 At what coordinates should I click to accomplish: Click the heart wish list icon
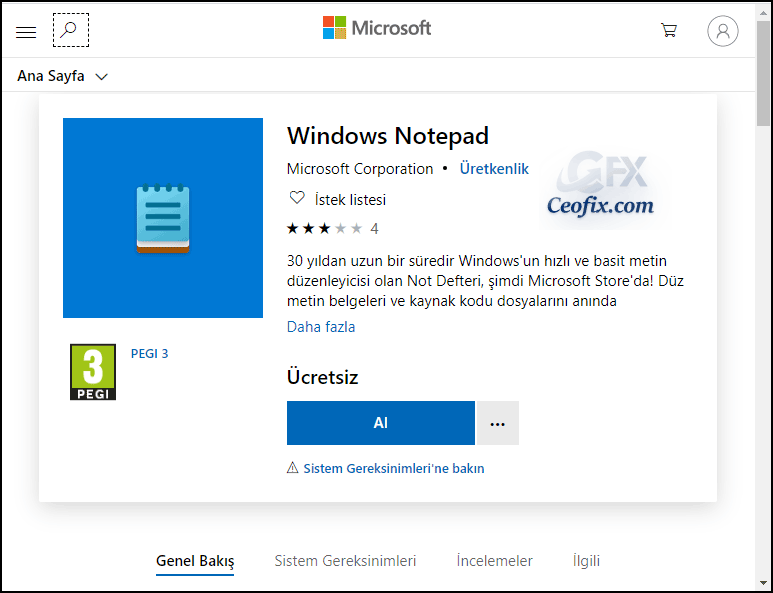click(x=297, y=198)
